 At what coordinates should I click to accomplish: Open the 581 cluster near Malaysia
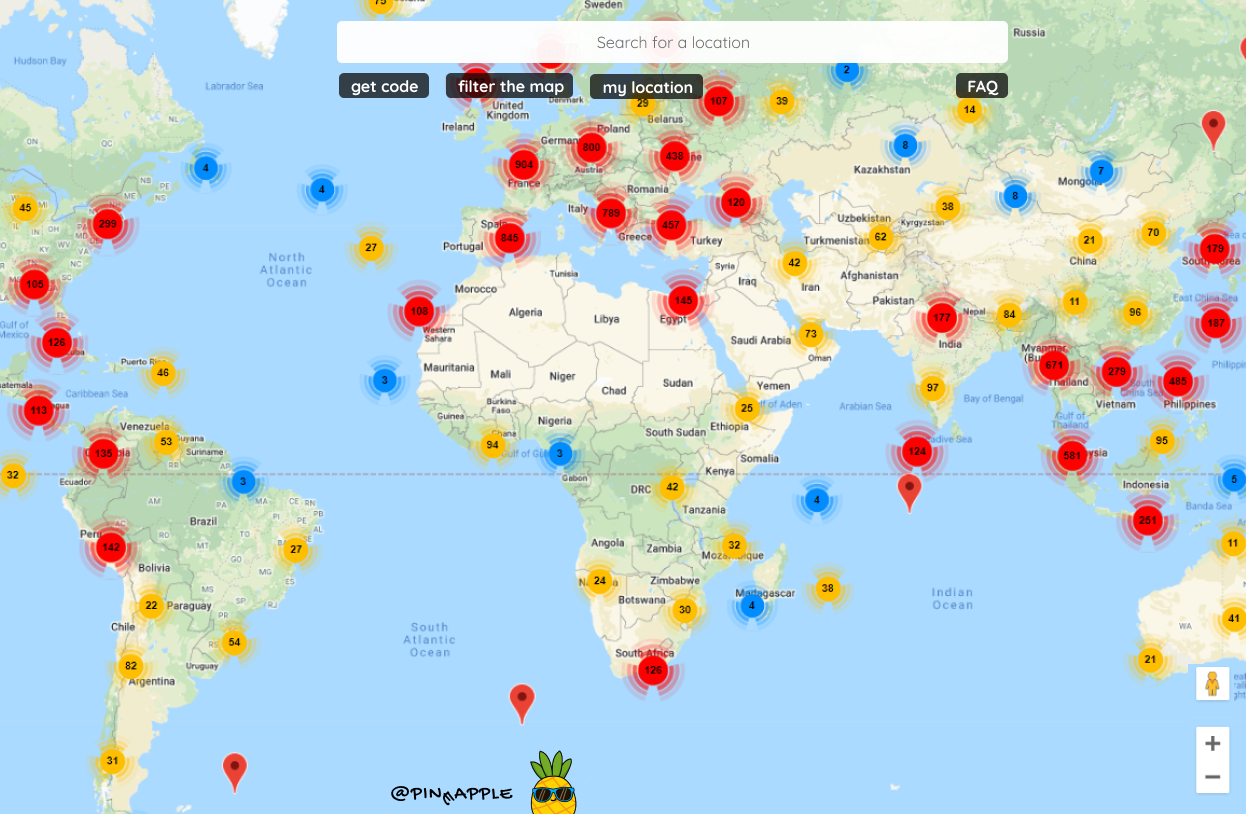[x=1072, y=456]
